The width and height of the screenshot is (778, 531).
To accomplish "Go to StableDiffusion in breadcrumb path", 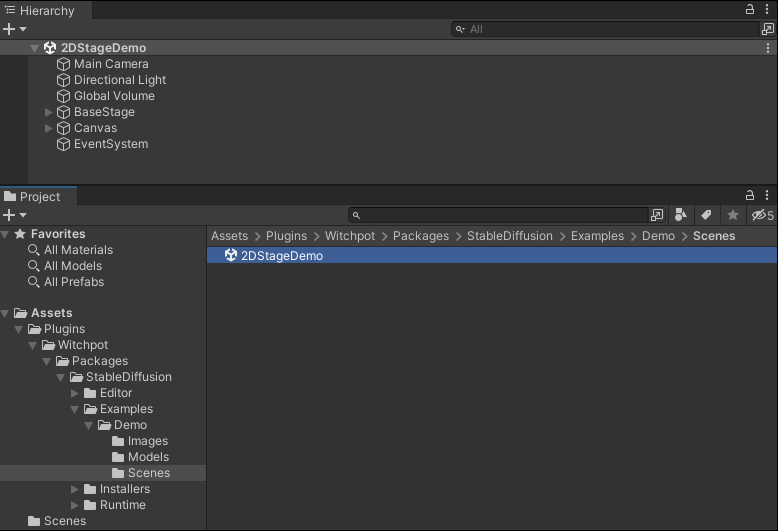I will pyautogui.click(x=510, y=236).
